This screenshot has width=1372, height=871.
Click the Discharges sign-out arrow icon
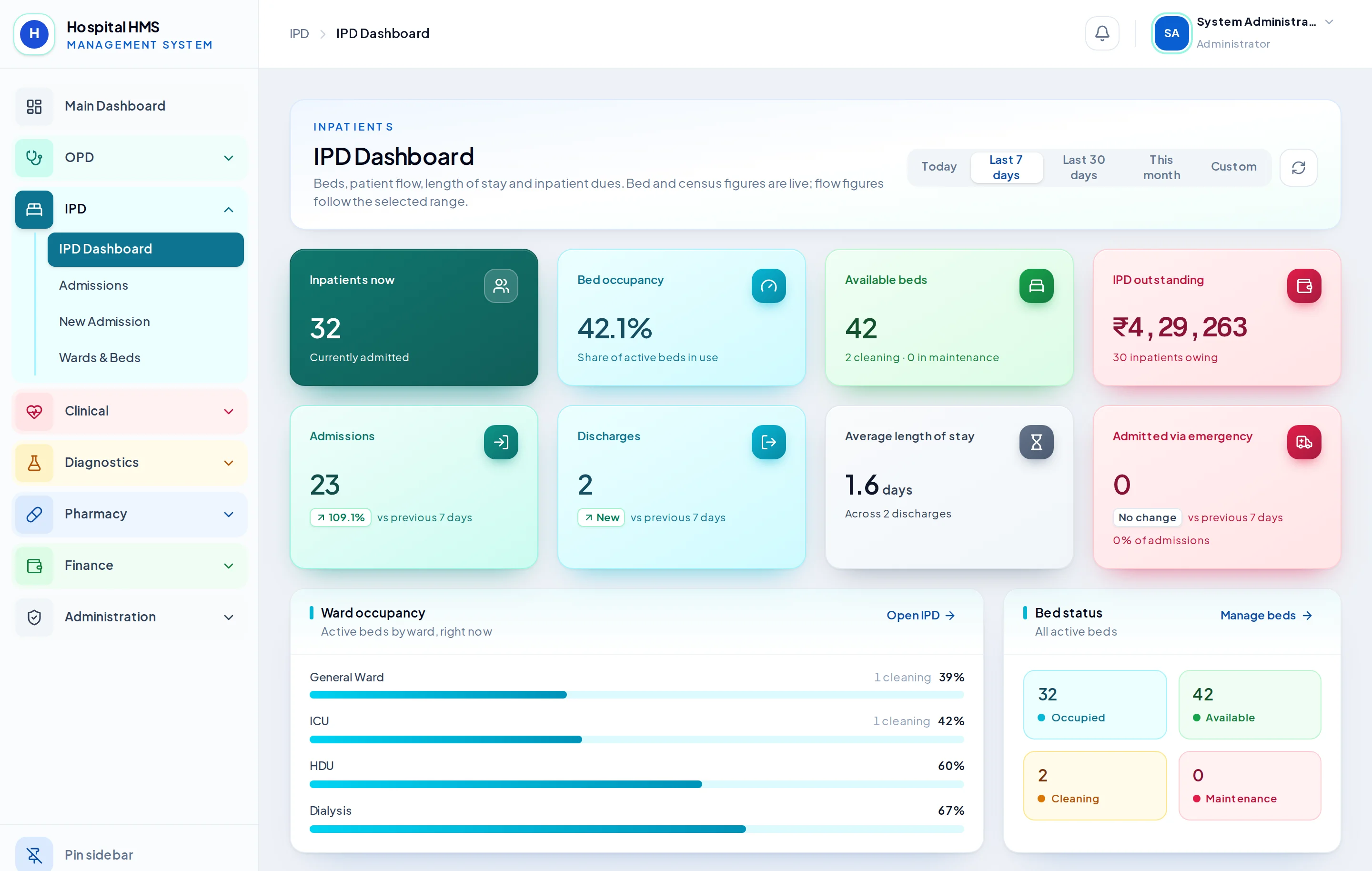point(768,442)
